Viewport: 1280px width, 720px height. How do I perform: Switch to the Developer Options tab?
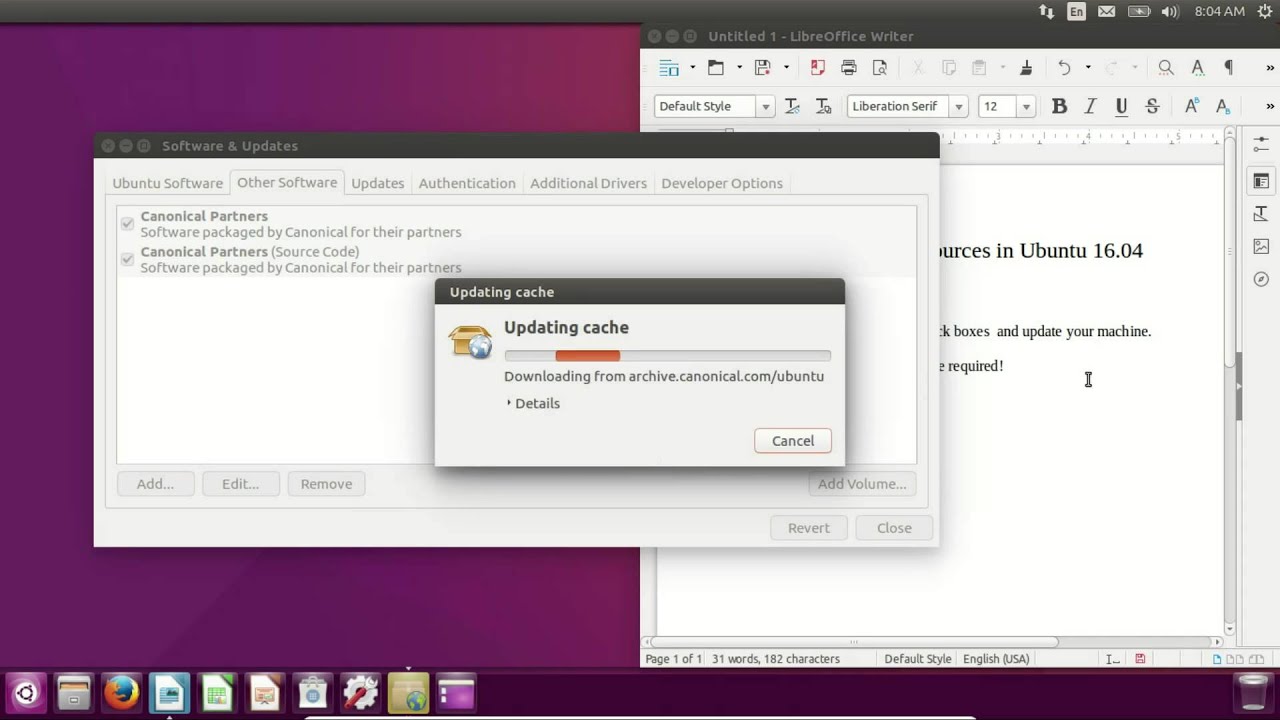(721, 183)
